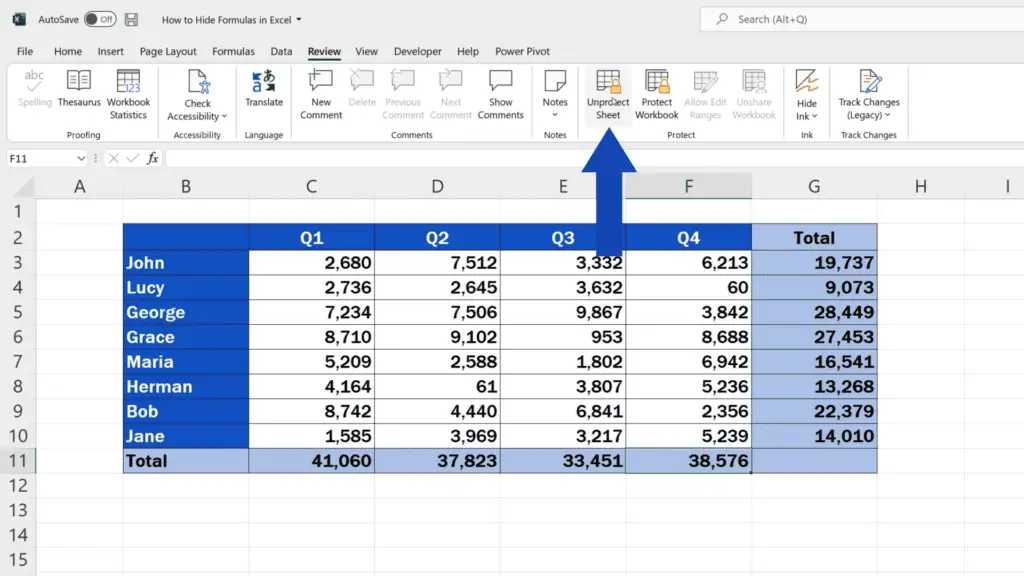Image resolution: width=1024 pixels, height=576 pixels.
Task: Click the Select All corner triangle
Action: point(24,187)
